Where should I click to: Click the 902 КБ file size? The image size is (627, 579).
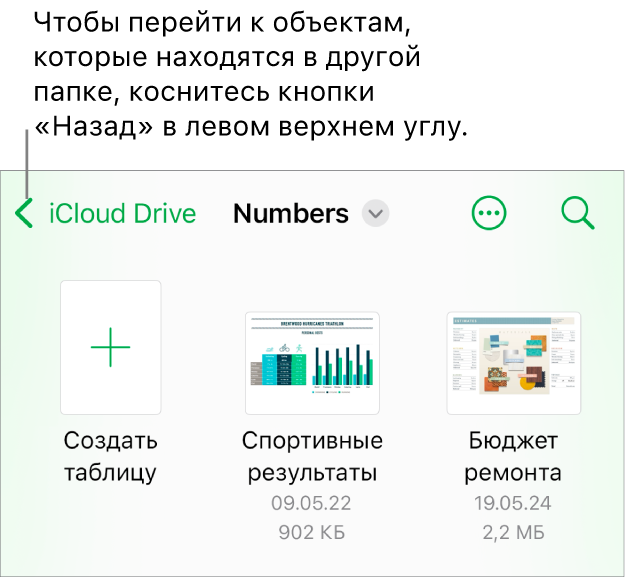point(312,533)
